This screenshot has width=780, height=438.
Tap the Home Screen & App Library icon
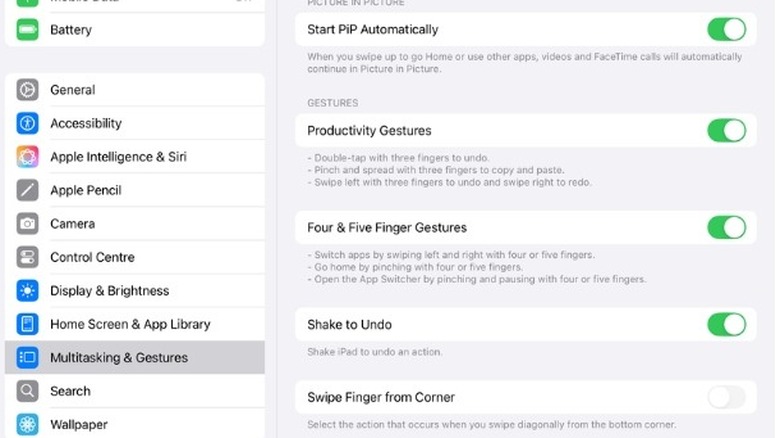28,324
